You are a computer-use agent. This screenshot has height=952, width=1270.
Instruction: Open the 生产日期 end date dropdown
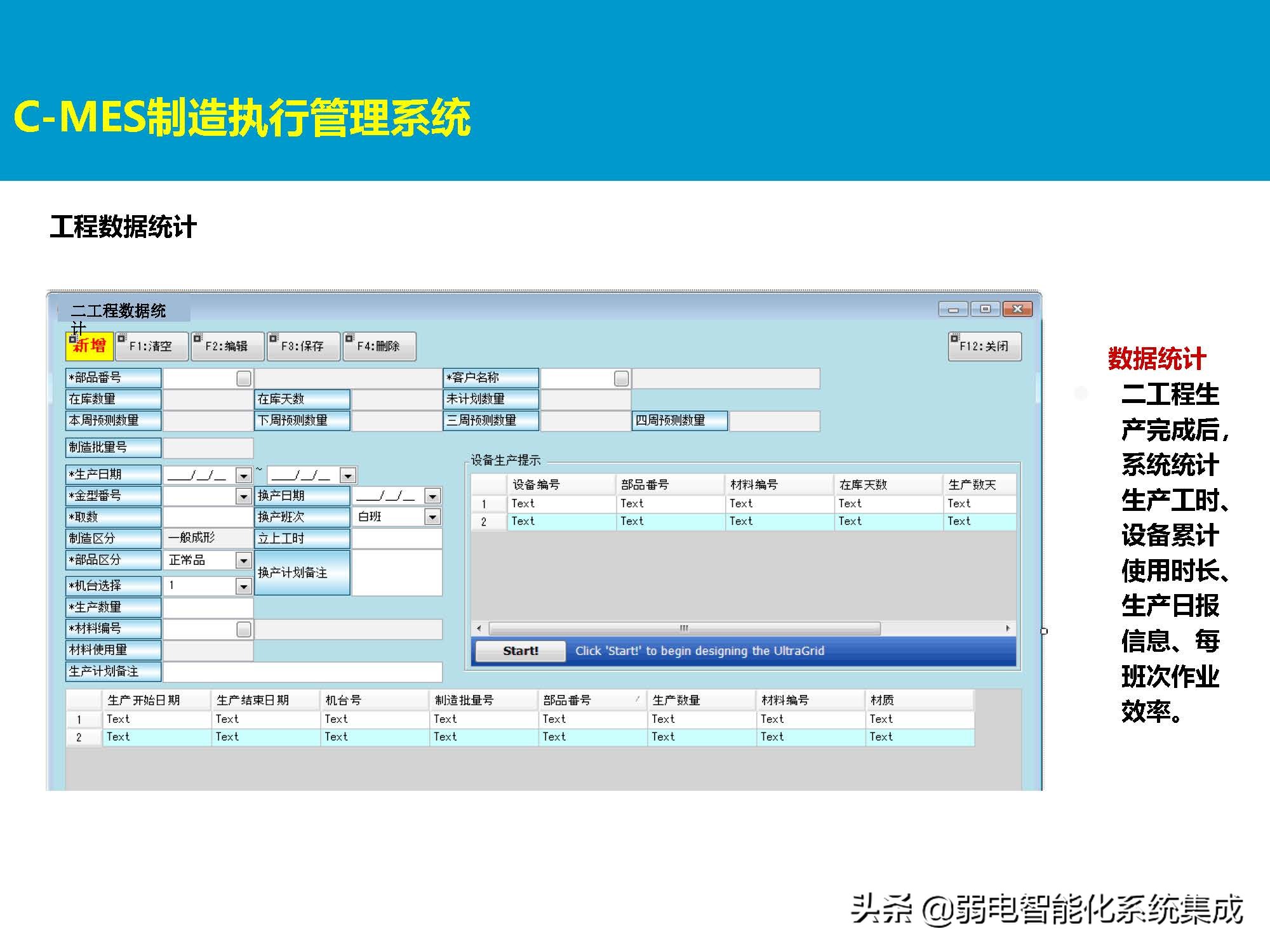point(348,475)
